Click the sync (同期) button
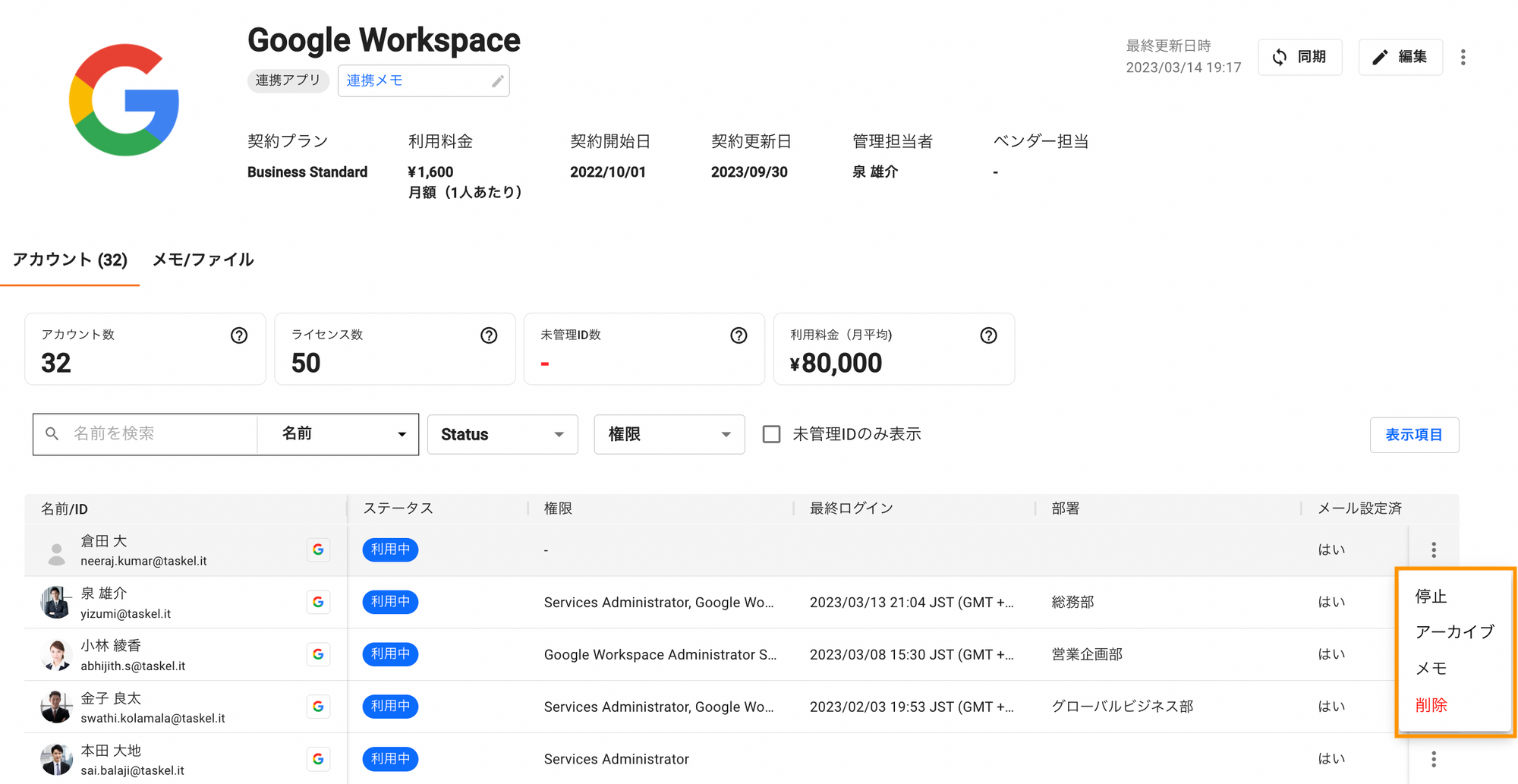 (x=1299, y=57)
